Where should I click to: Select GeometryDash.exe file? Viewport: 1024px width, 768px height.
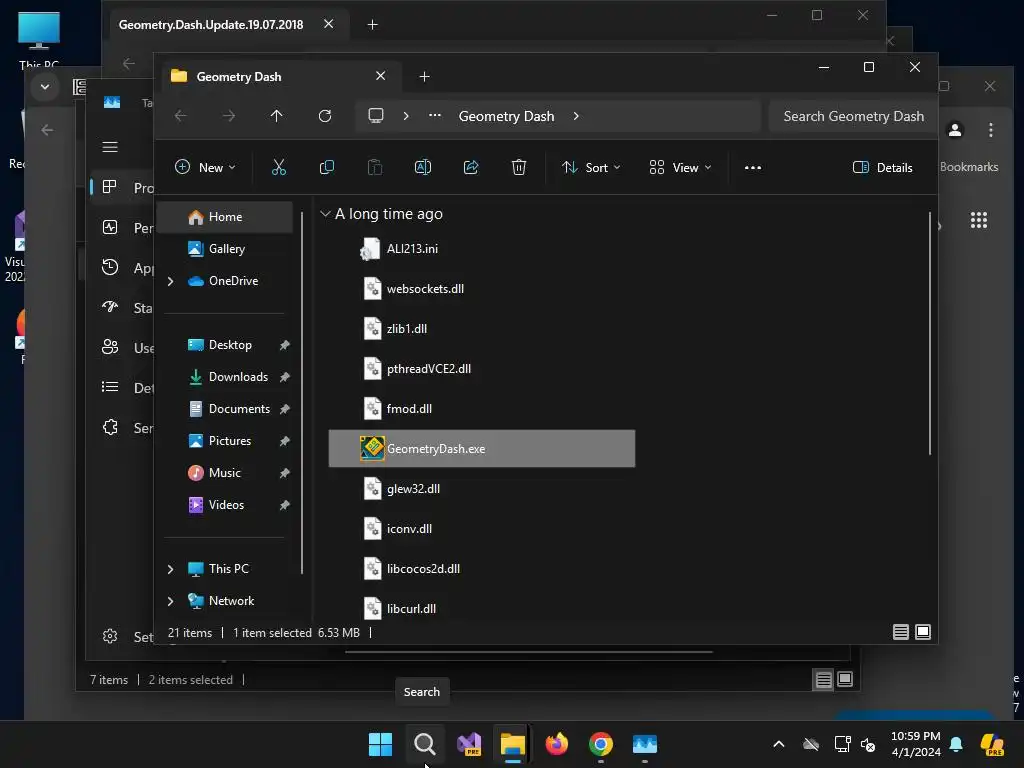click(x=481, y=449)
